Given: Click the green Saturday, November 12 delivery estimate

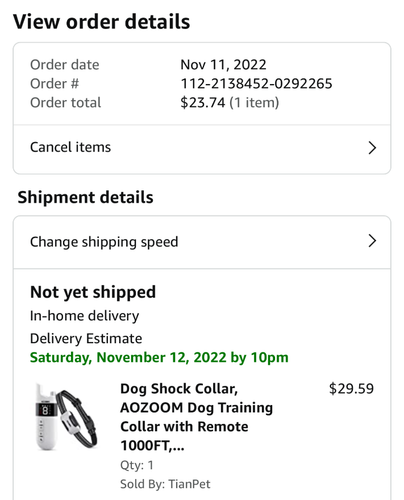Looking at the screenshot, I should (159, 358).
